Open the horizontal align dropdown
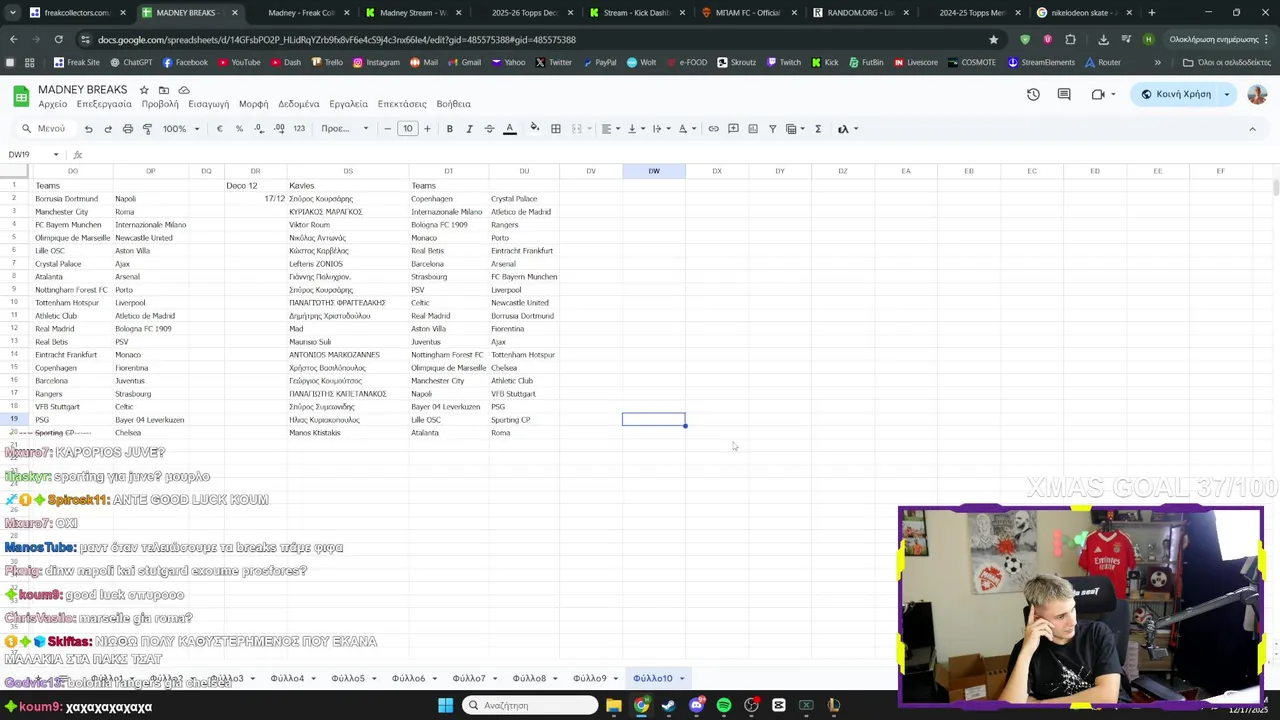The width and height of the screenshot is (1280, 720). tap(609, 129)
